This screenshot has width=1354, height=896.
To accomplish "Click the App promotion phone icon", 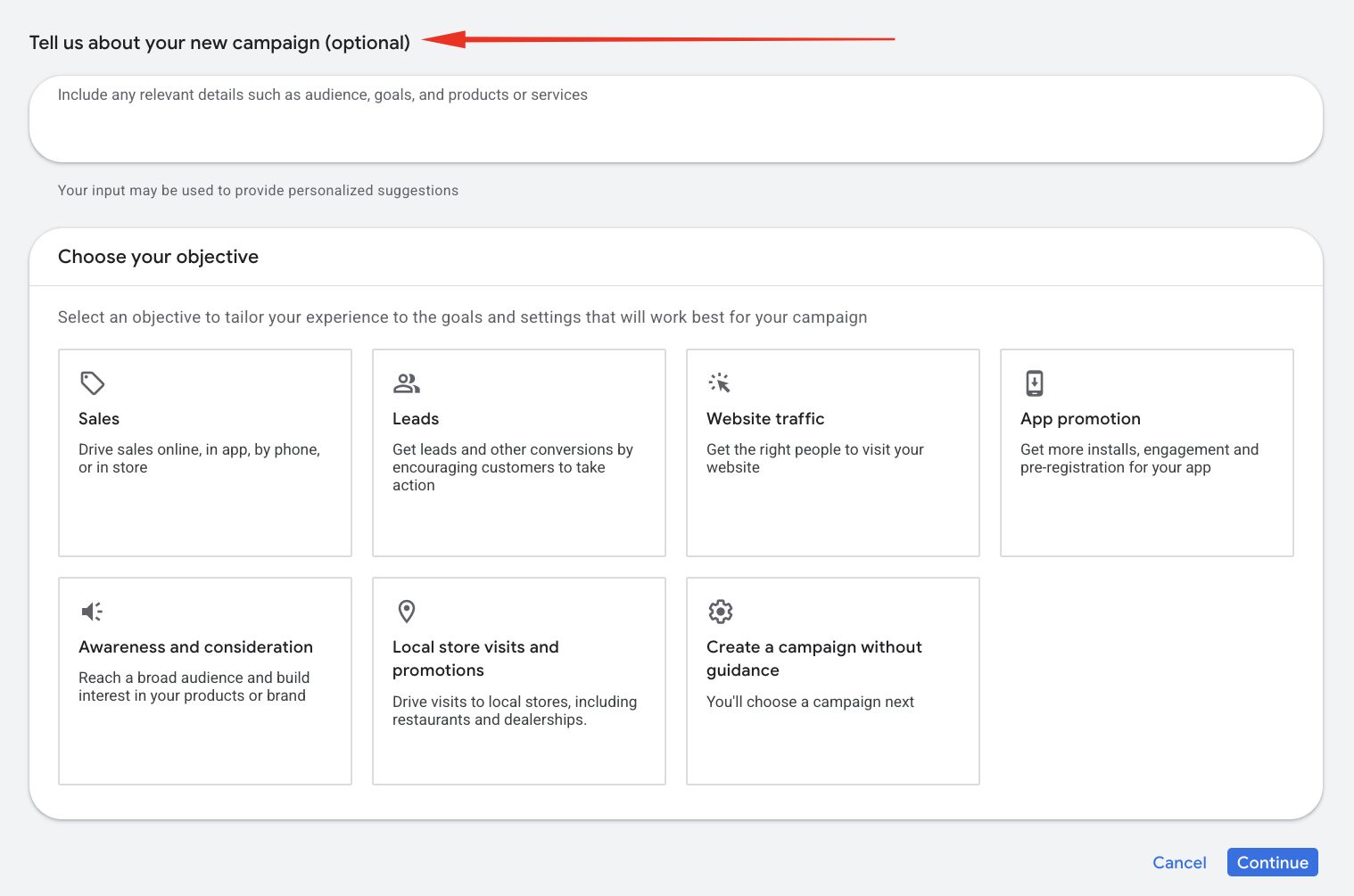I will (1034, 382).
